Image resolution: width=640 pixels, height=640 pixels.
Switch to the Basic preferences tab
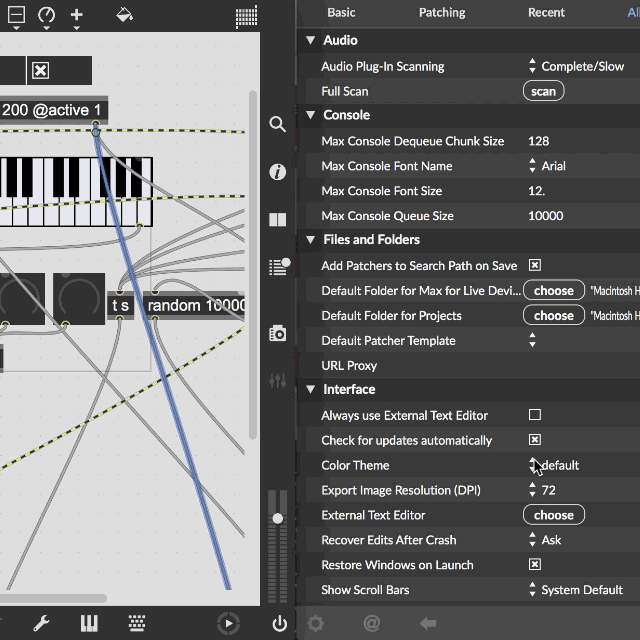(x=341, y=12)
